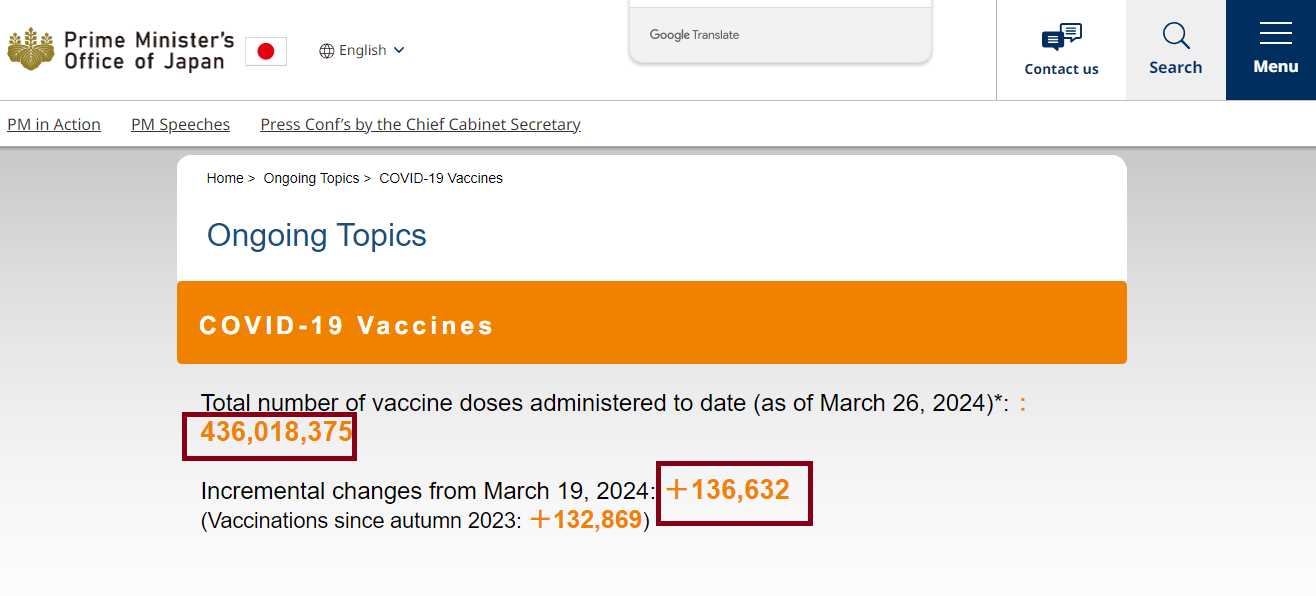Click the Japanese flag icon
The width and height of the screenshot is (1316, 596).
(x=266, y=51)
